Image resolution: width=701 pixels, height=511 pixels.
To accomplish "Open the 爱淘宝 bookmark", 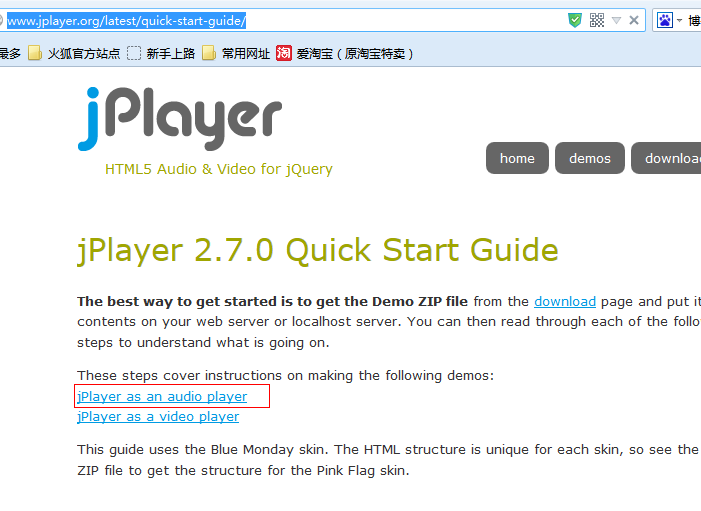I will (x=345, y=54).
